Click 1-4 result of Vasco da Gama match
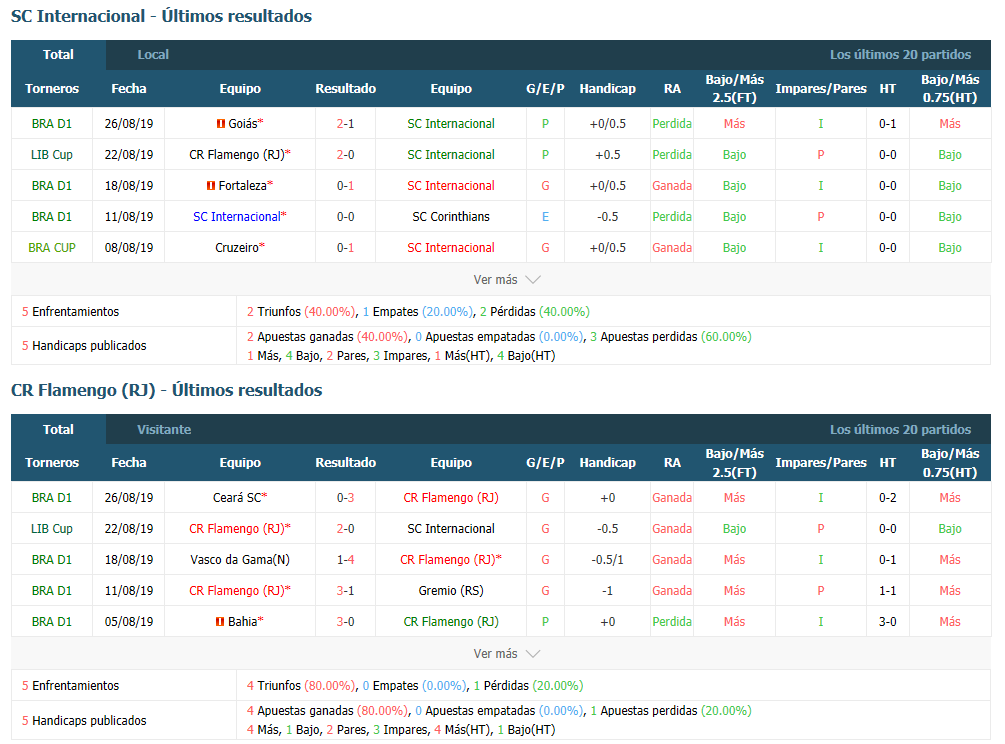Screen dimensions: 1005x744 click(x=345, y=560)
